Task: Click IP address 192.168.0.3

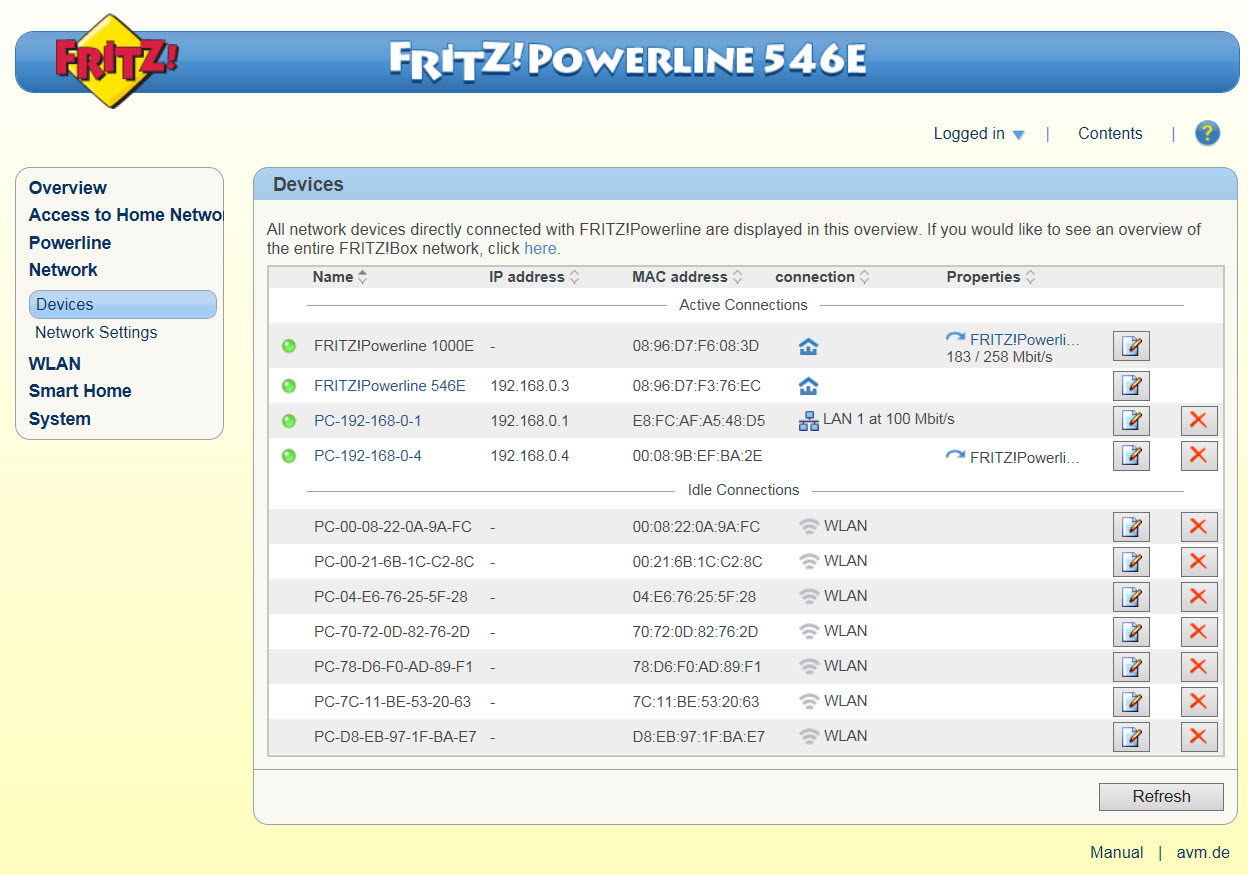Action: (x=530, y=386)
